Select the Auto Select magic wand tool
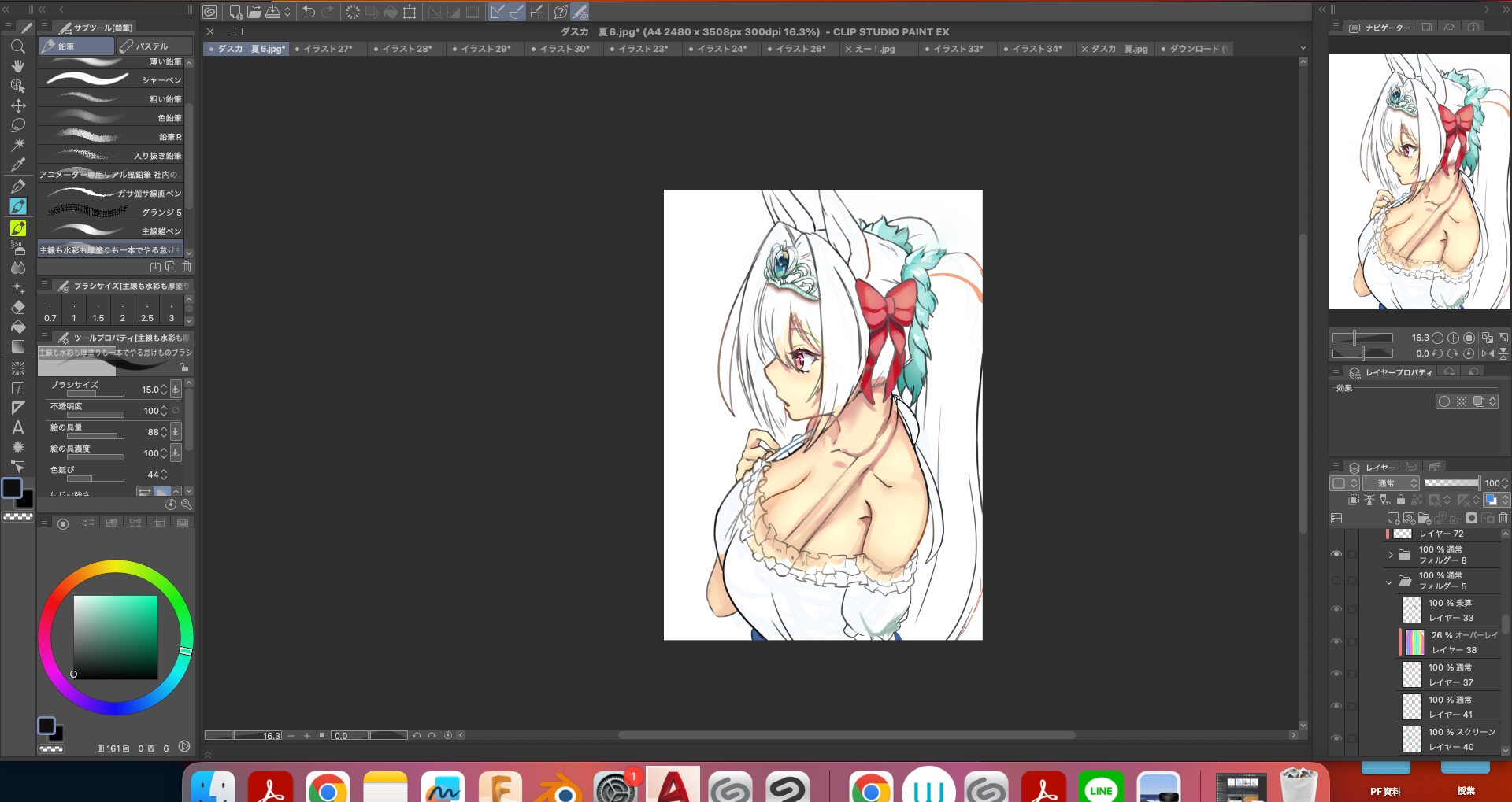 tap(17, 145)
